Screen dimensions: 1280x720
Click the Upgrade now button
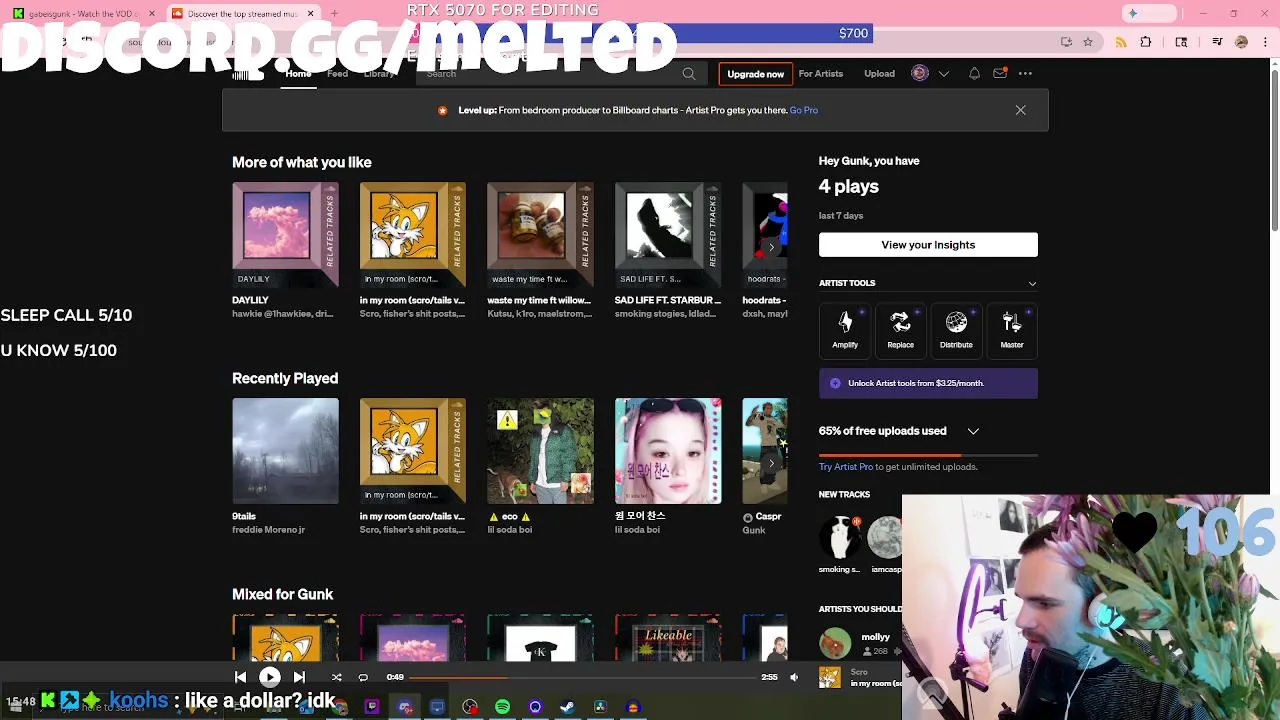pos(756,74)
